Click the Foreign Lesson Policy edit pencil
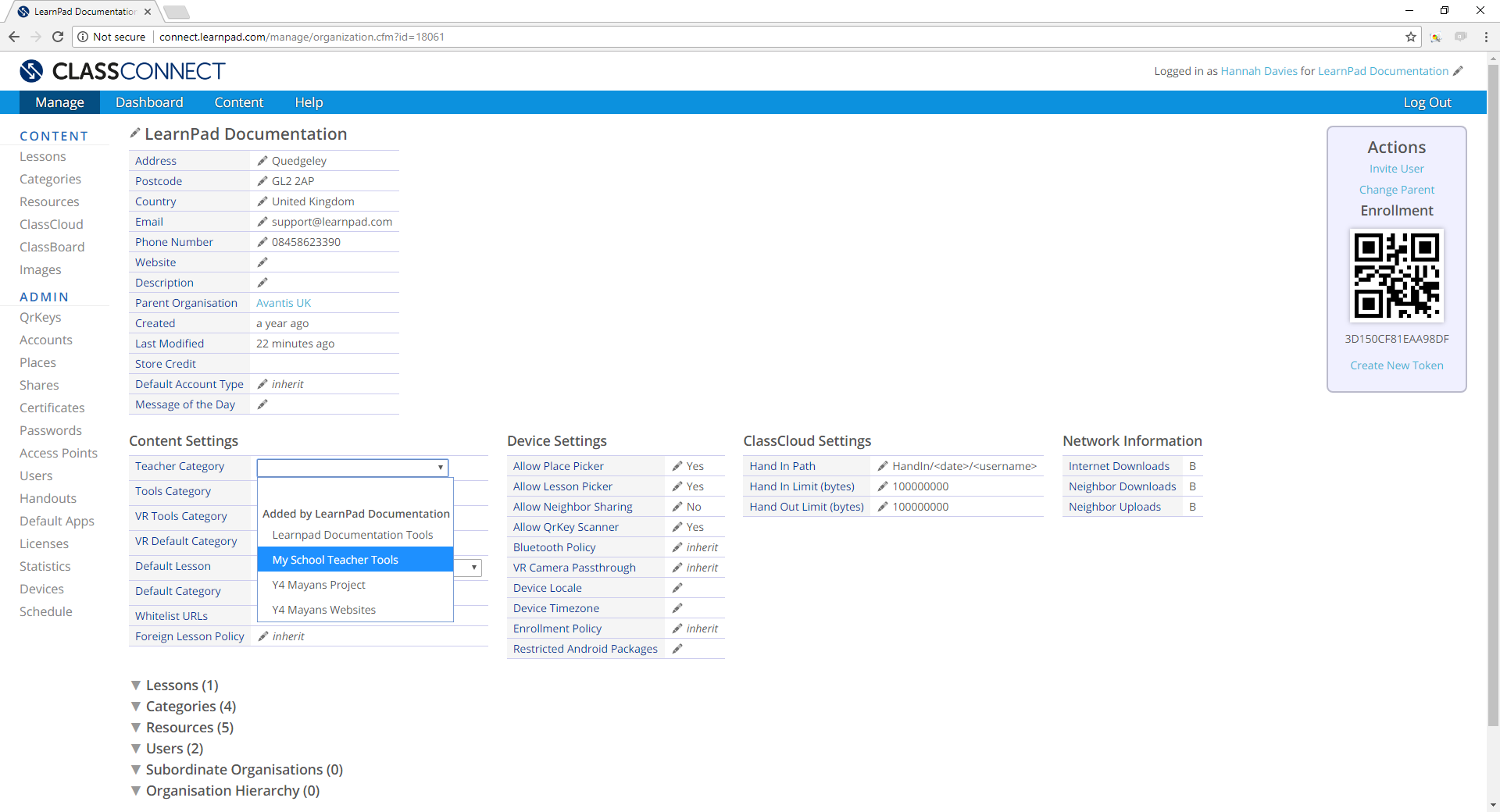Screen dimensions: 1500x812 (x=263, y=636)
